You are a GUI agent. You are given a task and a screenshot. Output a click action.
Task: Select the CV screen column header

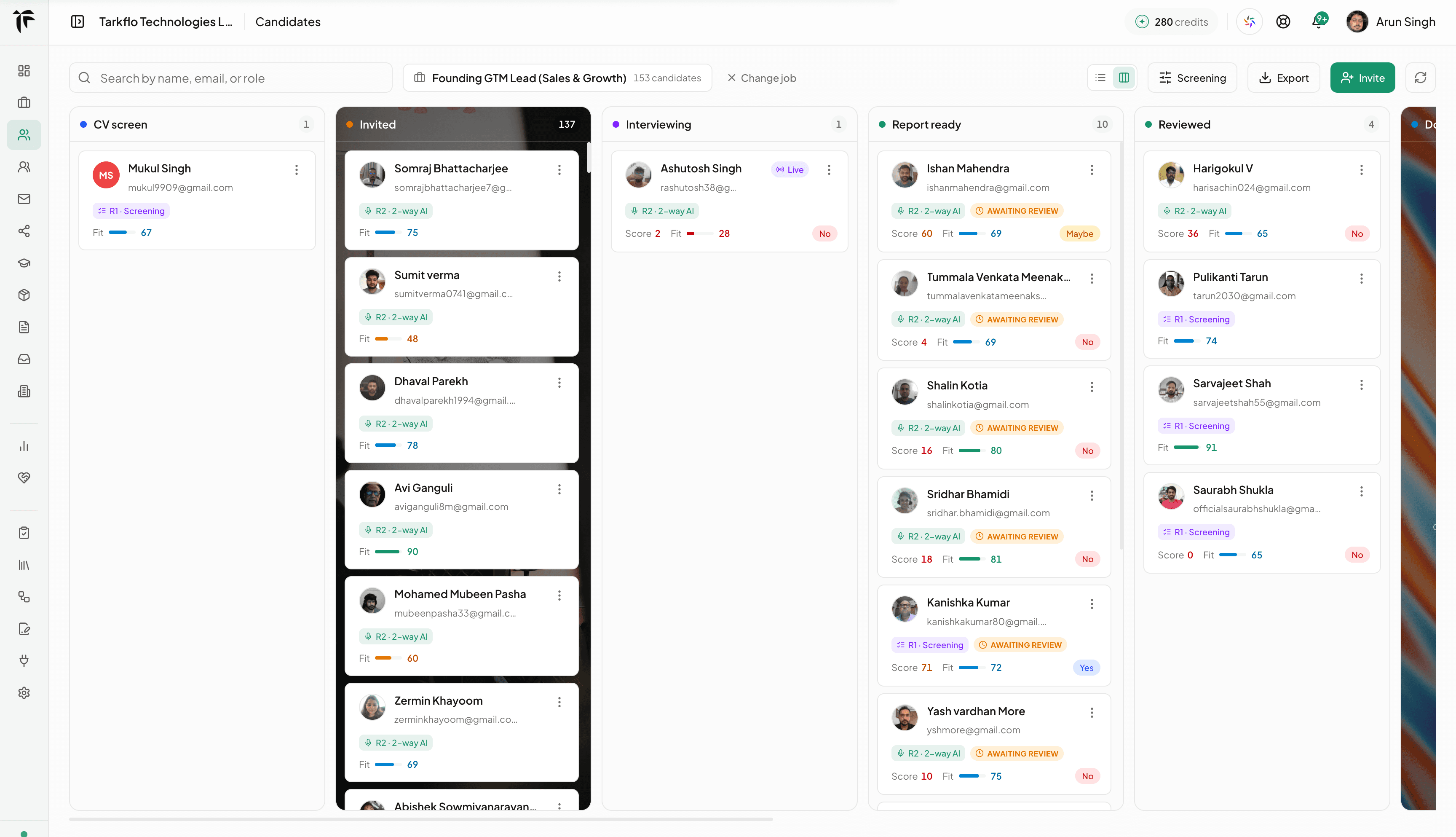[197, 124]
